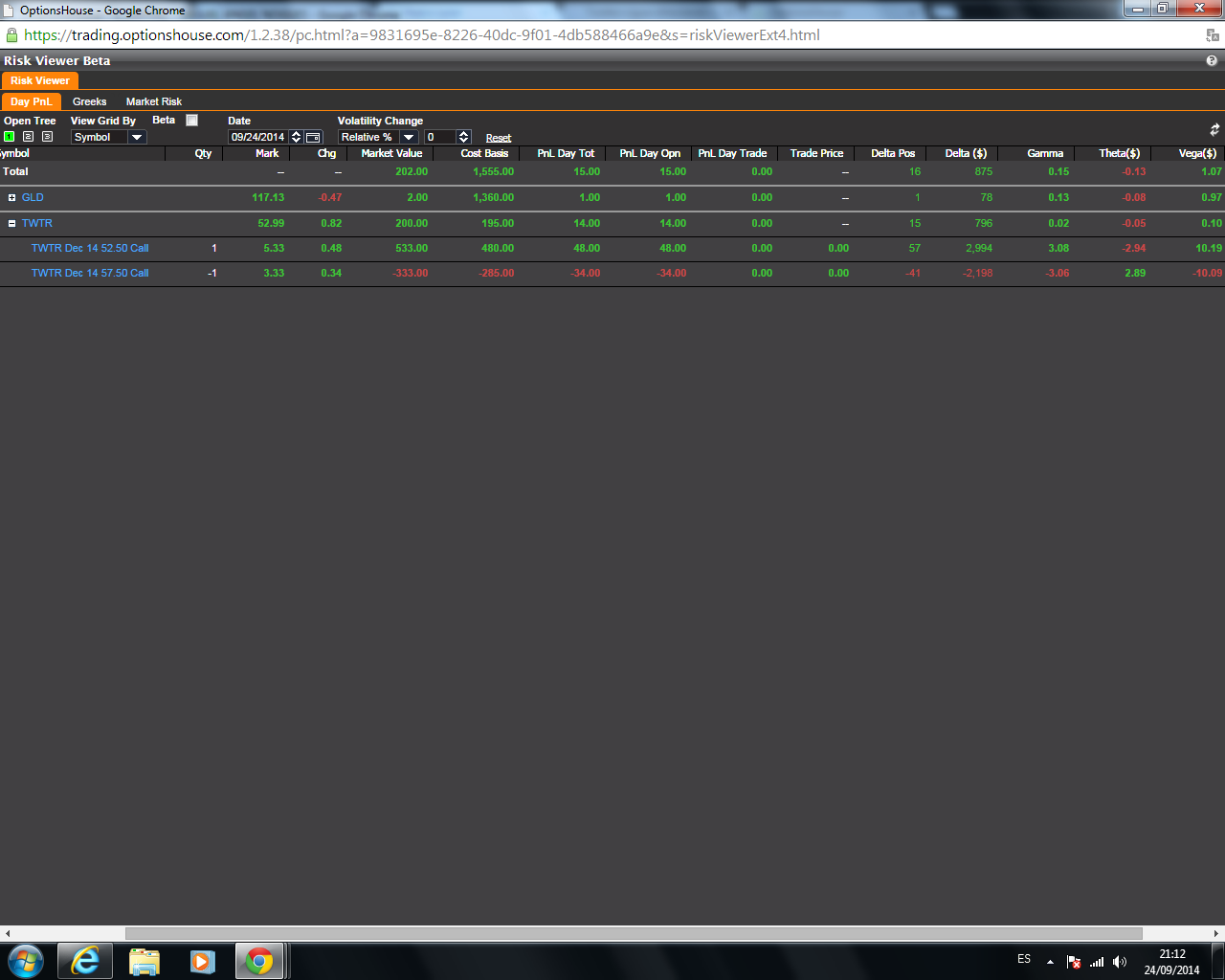Screen dimensions: 1225x980
Task: Click the scrollbar left arrow
Action: click(7, 933)
